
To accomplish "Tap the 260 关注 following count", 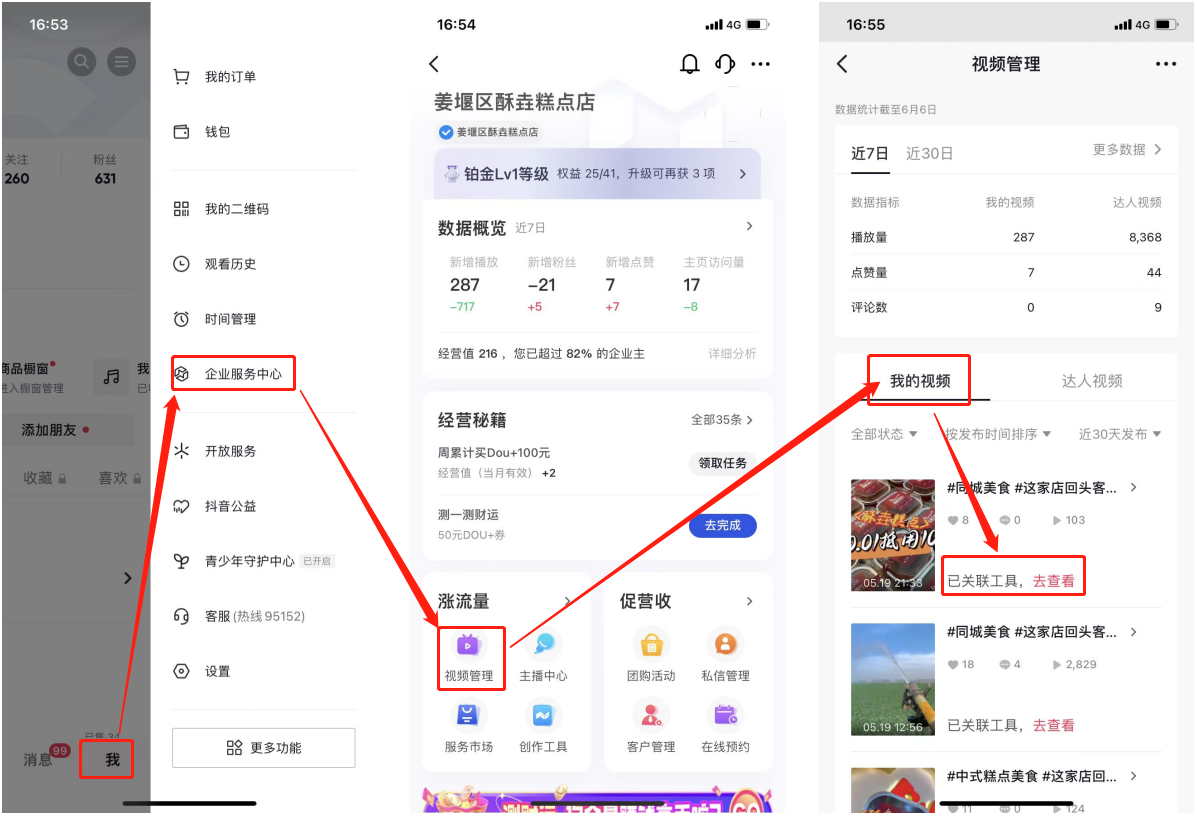I will click(16, 169).
